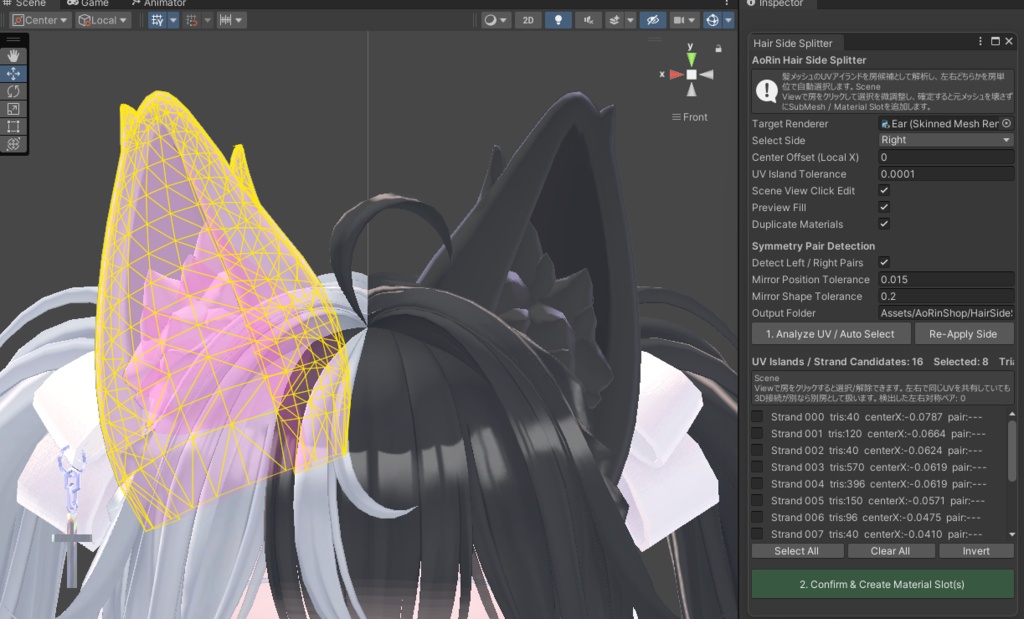Select the Scale tool
Image resolution: width=1024 pixels, height=619 pixels.
(x=13, y=109)
